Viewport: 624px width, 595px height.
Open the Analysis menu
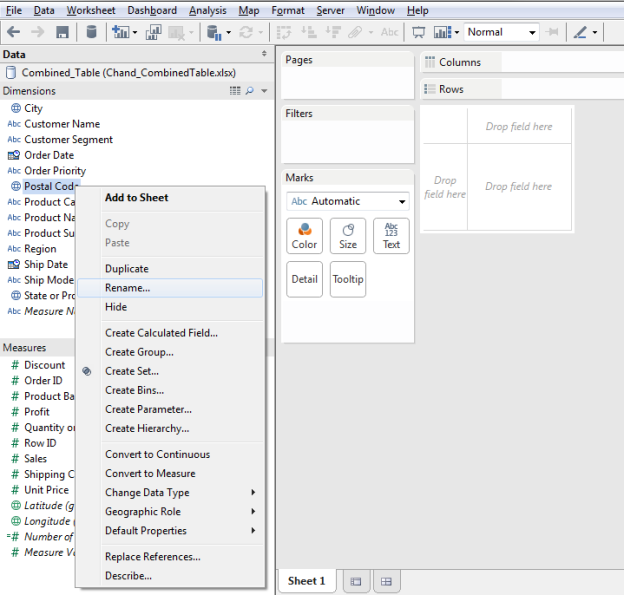coord(208,10)
